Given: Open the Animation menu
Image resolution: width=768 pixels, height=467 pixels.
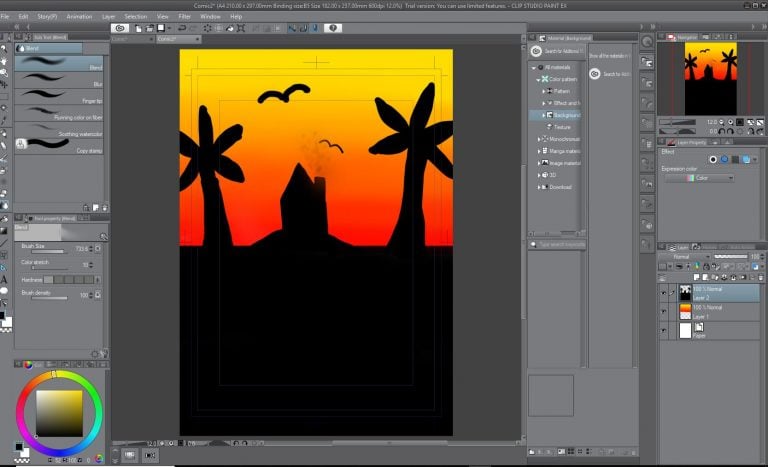Looking at the screenshot, I should pos(79,16).
